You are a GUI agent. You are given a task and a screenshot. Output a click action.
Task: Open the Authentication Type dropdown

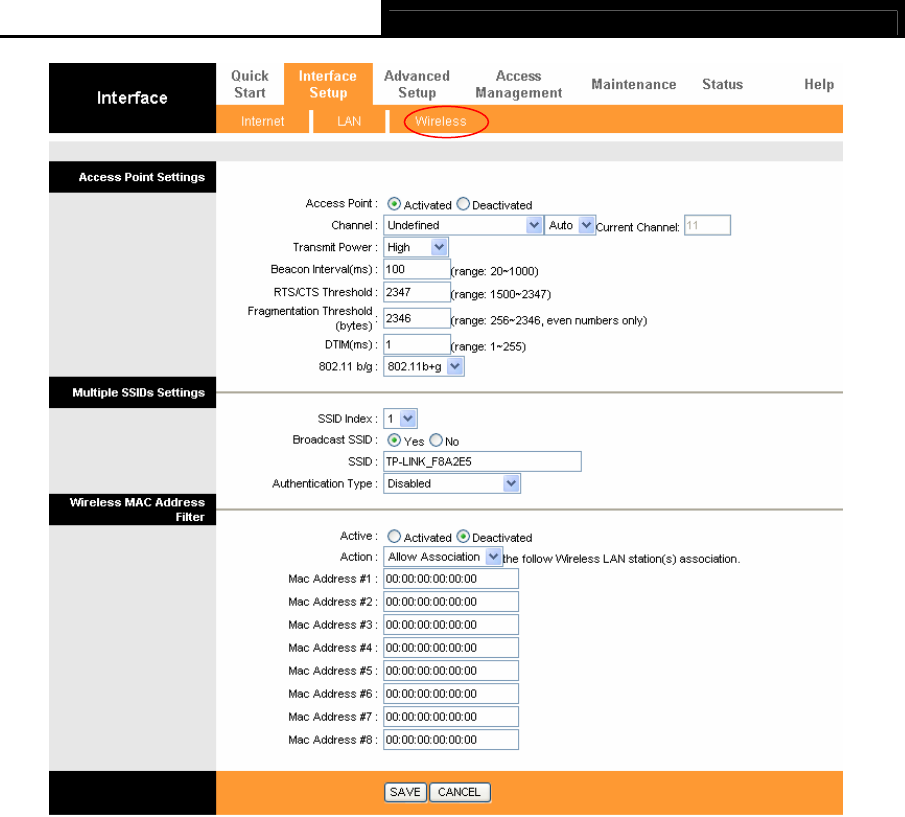point(452,484)
